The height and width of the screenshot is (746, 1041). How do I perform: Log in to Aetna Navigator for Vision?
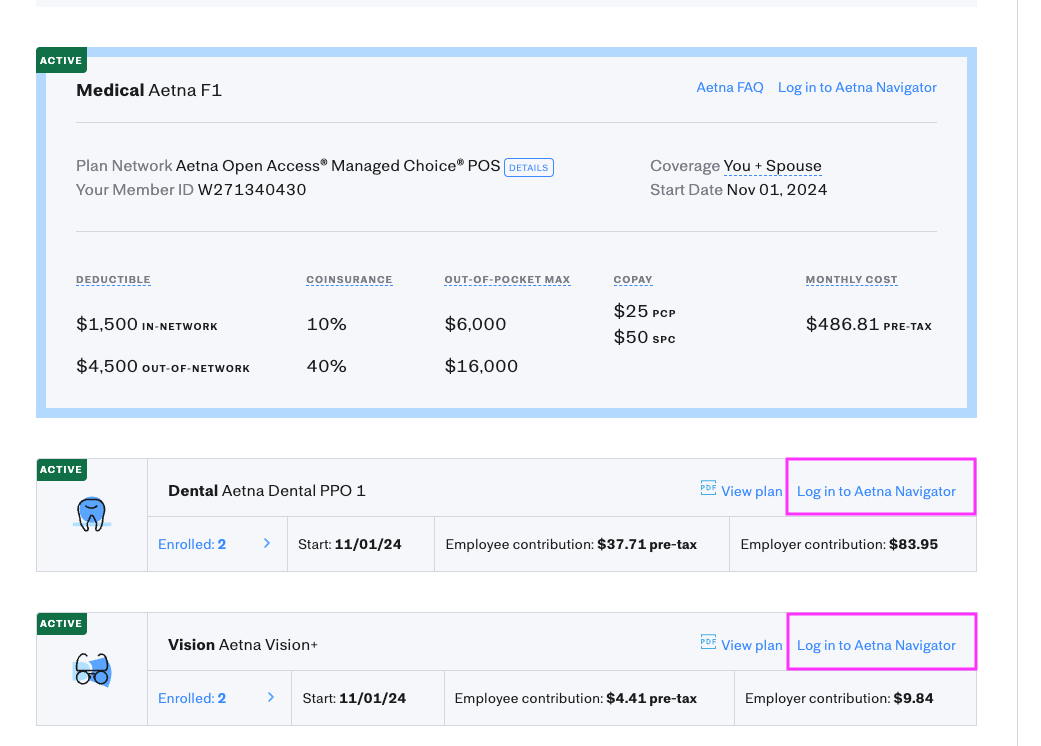pyautogui.click(x=876, y=645)
